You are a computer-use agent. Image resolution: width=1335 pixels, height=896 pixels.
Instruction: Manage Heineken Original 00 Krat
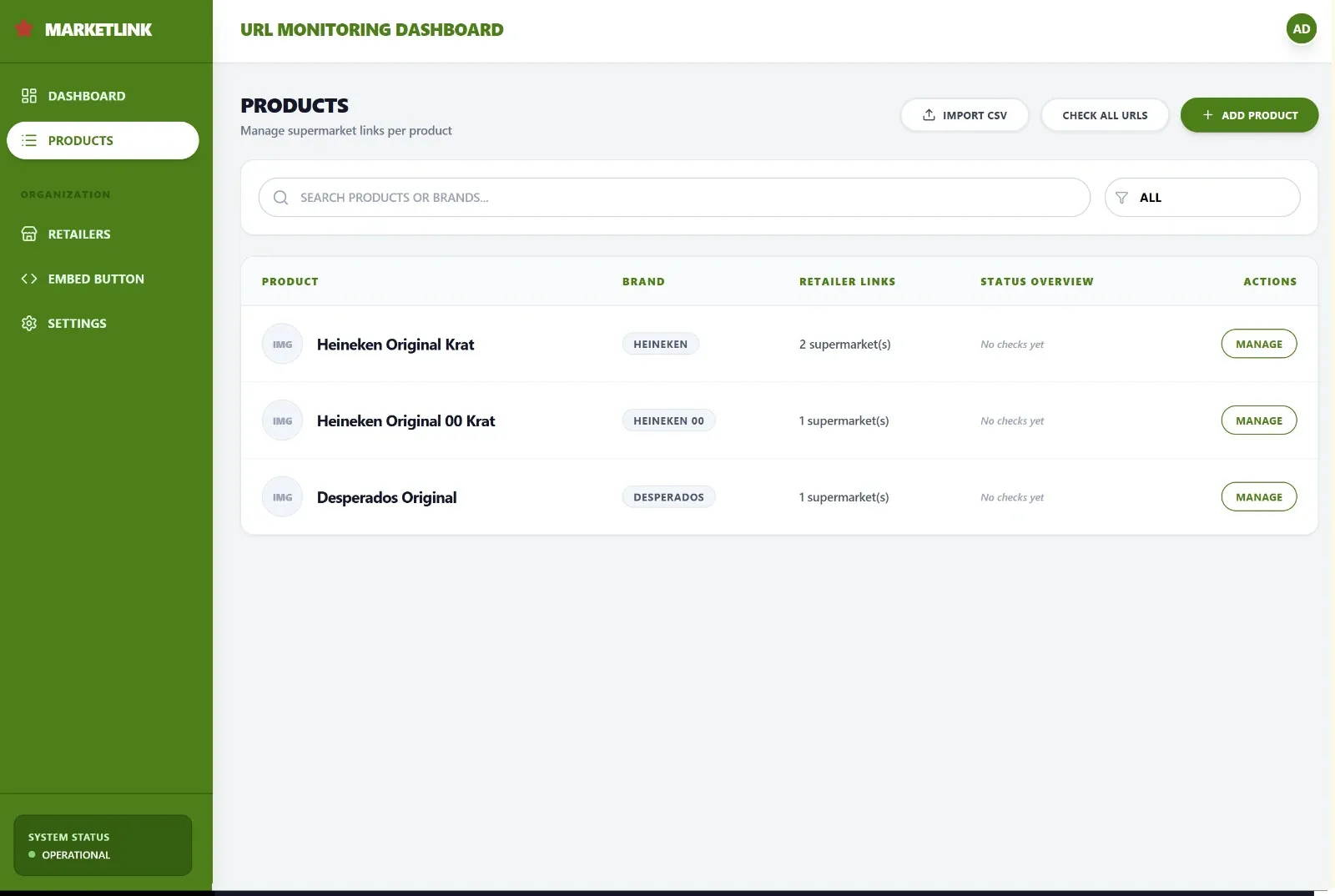[1259, 420]
